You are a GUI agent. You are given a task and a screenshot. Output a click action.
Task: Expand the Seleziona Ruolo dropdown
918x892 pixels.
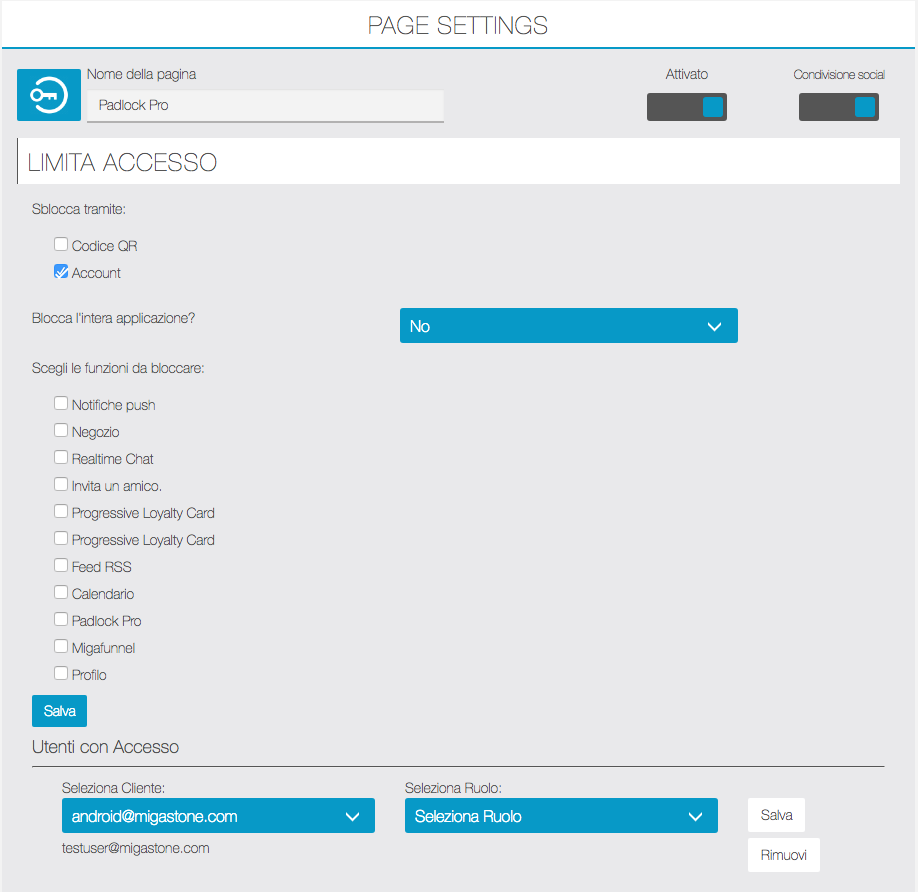point(561,815)
